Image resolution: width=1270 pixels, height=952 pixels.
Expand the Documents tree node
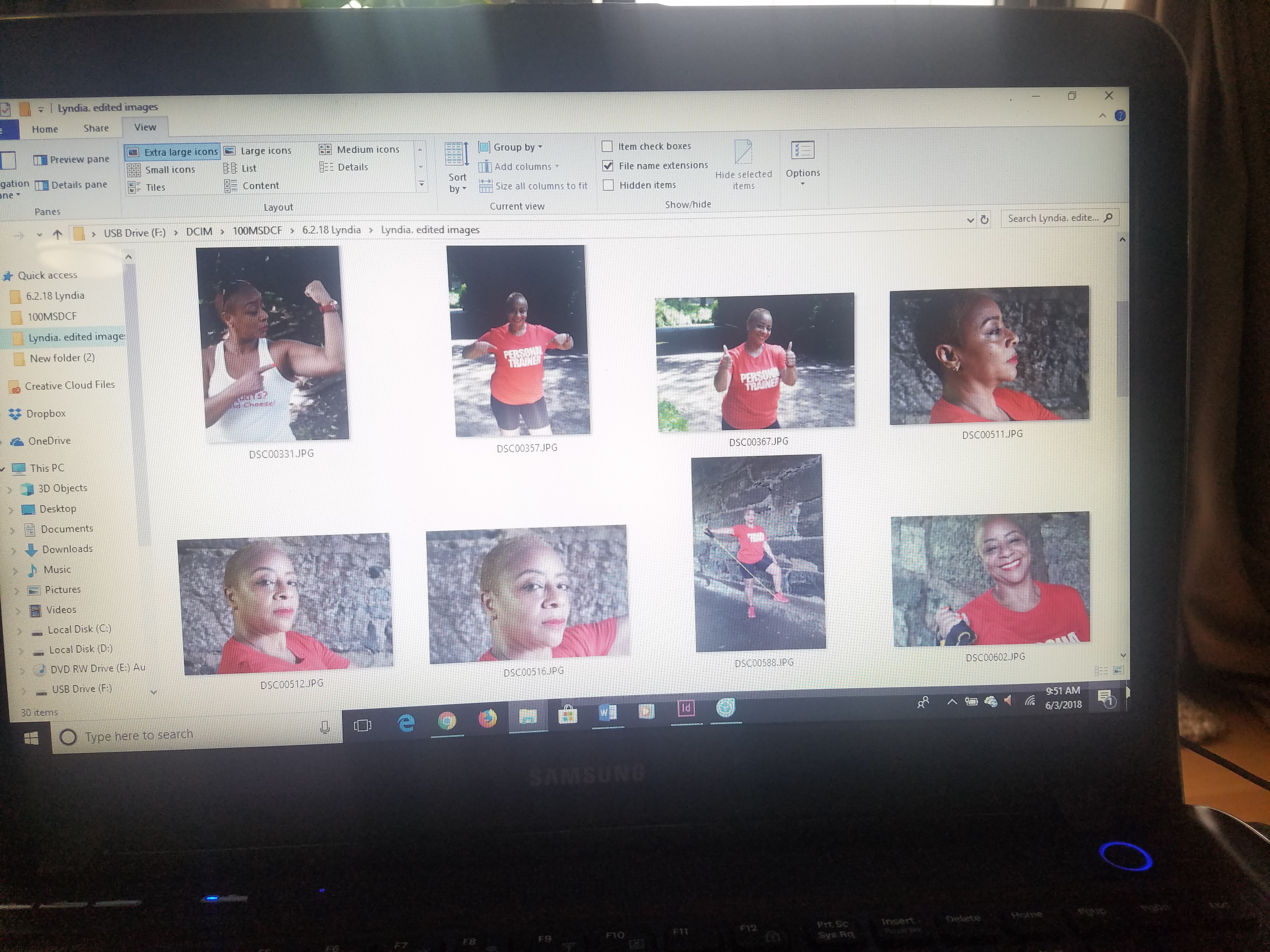[13, 531]
